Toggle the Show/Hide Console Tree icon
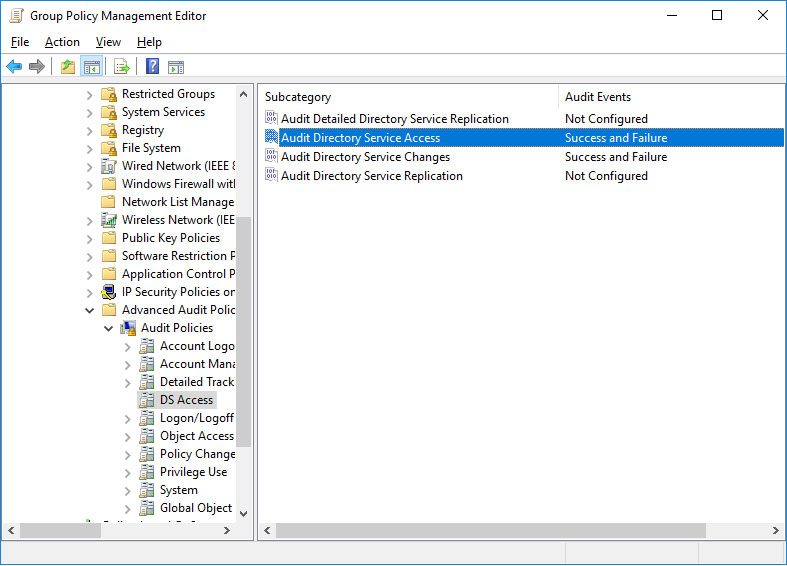Viewport: 787px width, 566px height. [x=92, y=66]
